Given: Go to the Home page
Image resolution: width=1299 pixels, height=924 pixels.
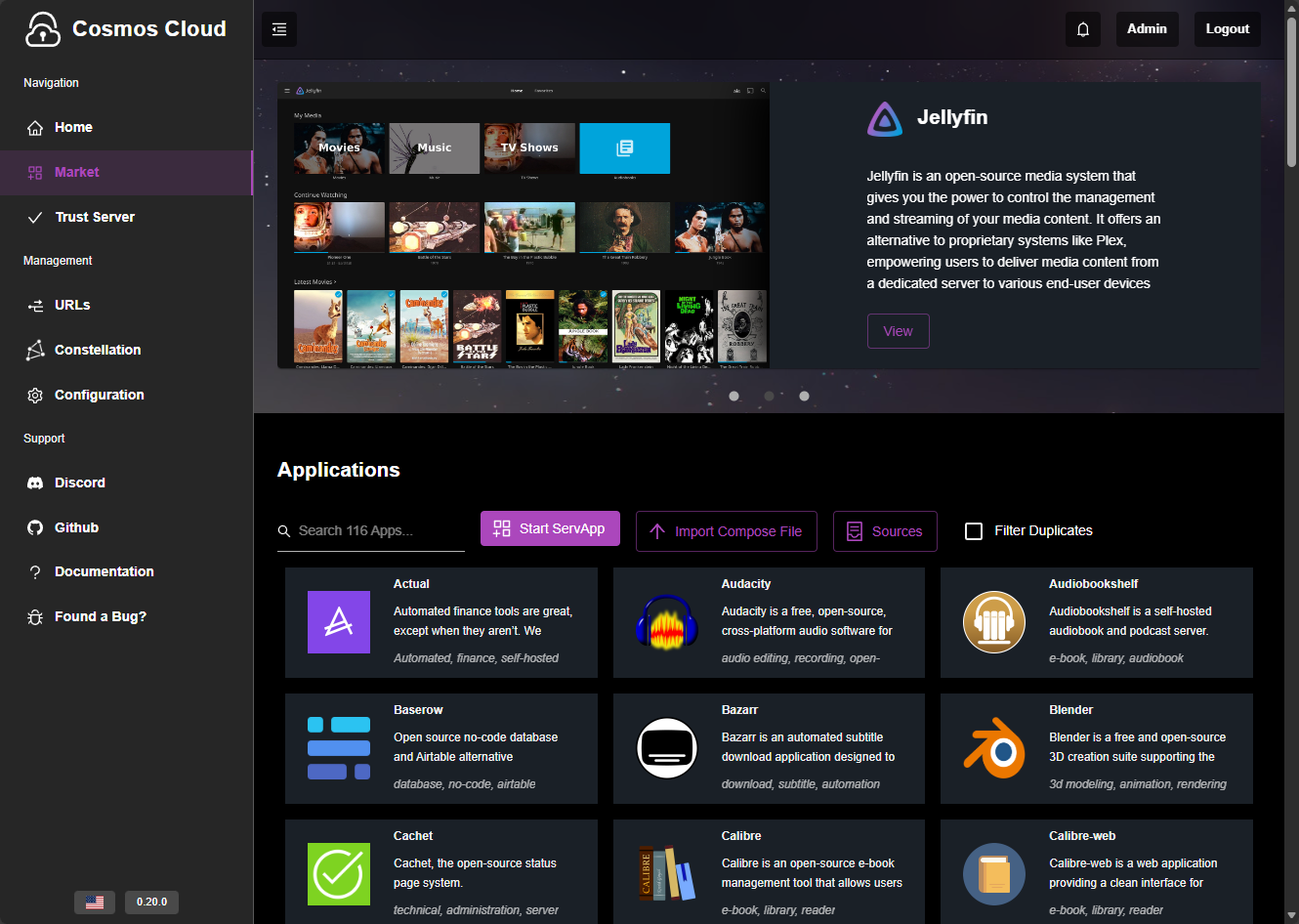Looking at the screenshot, I should (127, 128).
